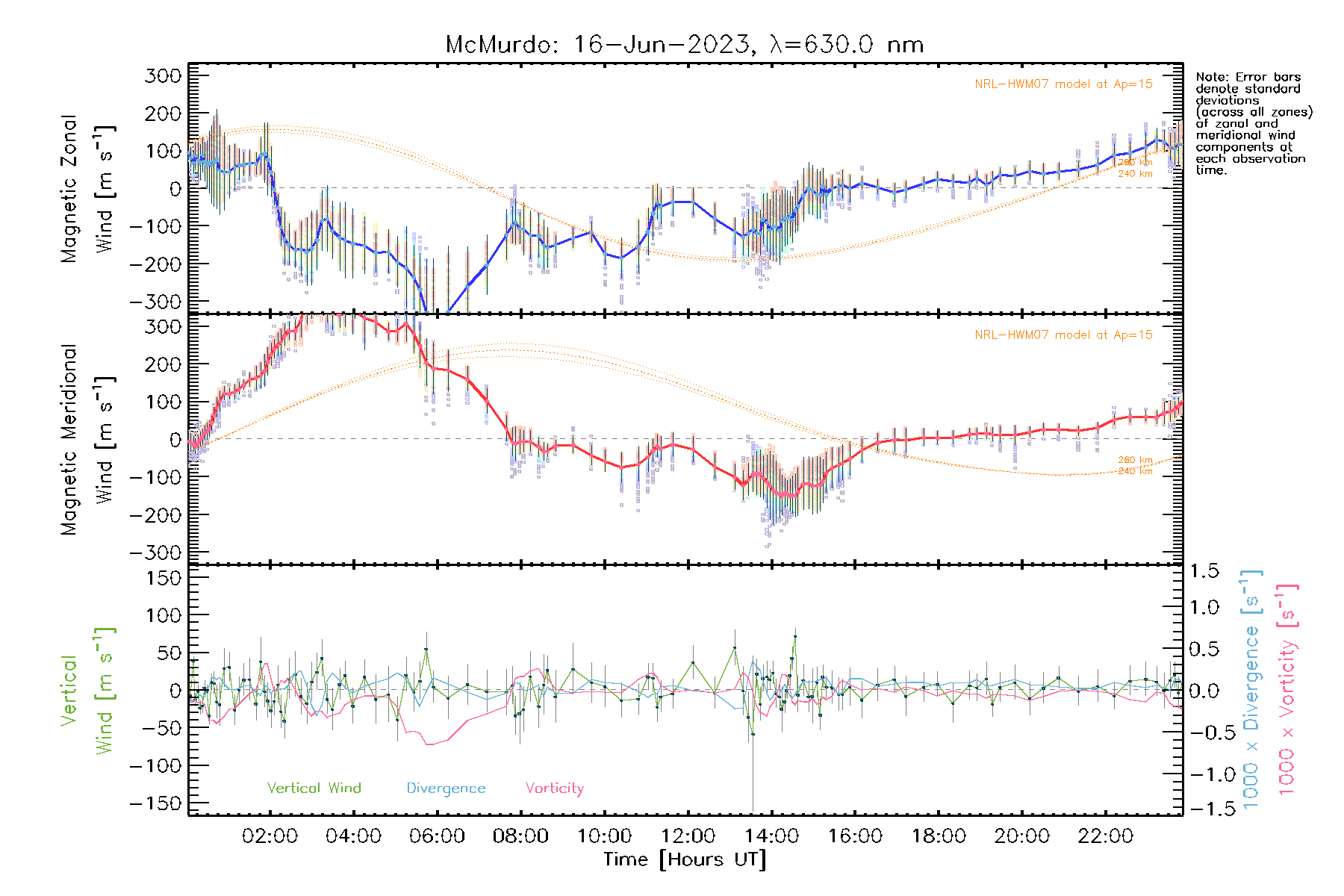Image resolution: width=1344 pixels, height=896 pixels.
Task: Click the '240 km' label in the meridional panel
Action: tap(1135, 471)
